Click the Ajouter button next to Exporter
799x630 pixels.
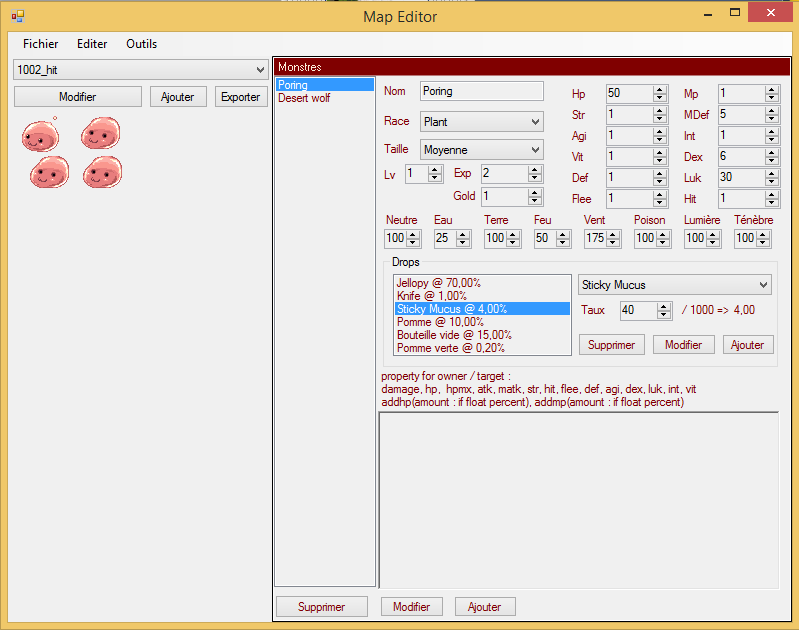click(178, 97)
